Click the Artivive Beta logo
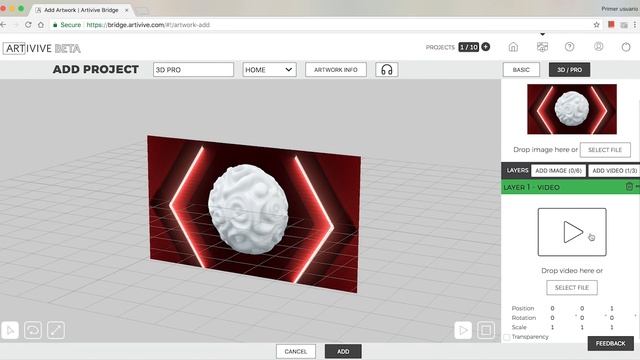This screenshot has height=360, width=640. tap(42, 49)
